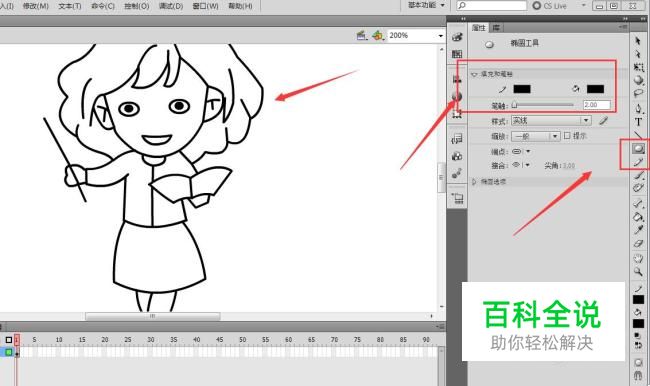Collapse the 填充和笔触 section
This screenshot has width=650, height=386.
click(475, 74)
